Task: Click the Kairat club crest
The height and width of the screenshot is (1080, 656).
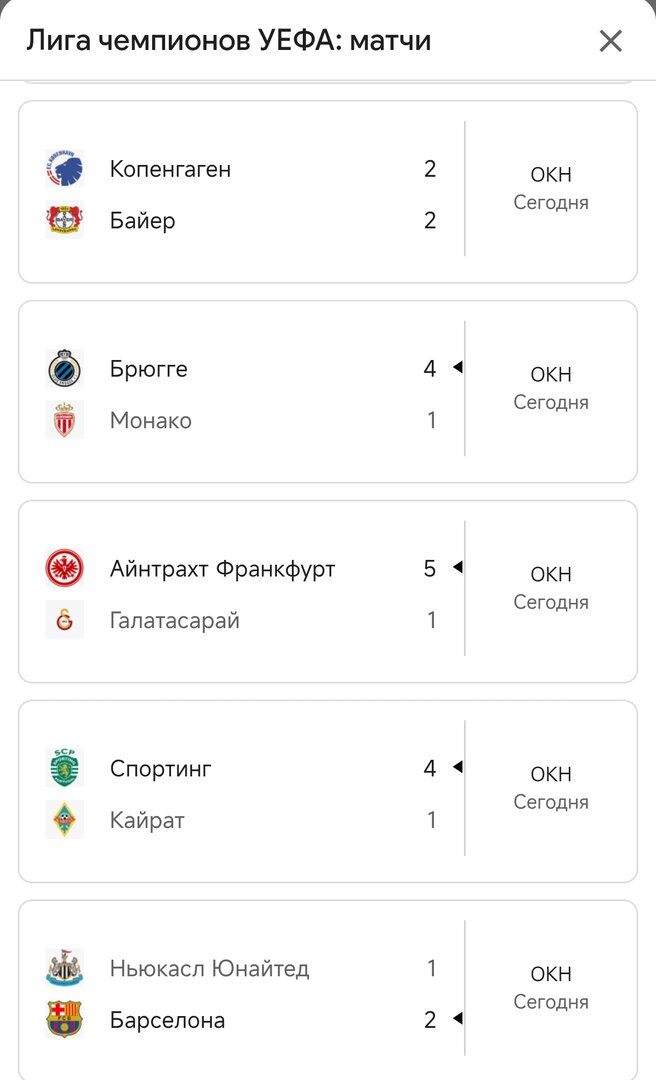Action: (65, 821)
